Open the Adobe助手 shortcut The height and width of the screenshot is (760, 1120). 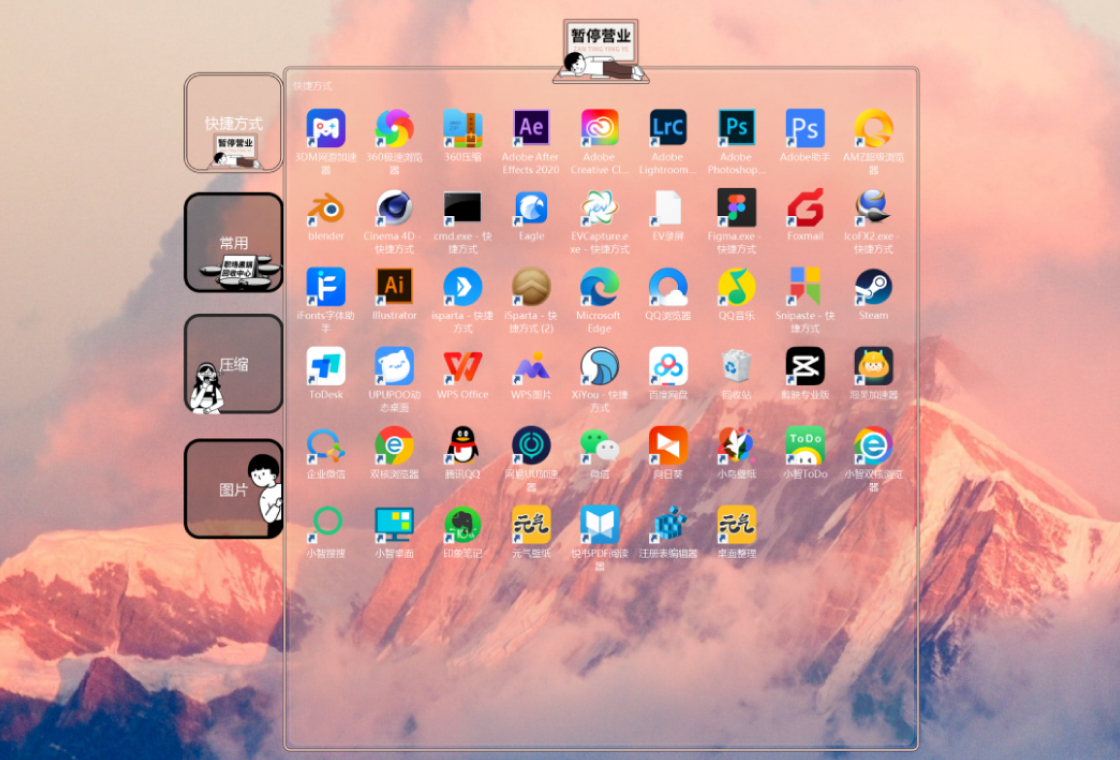pos(805,128)
